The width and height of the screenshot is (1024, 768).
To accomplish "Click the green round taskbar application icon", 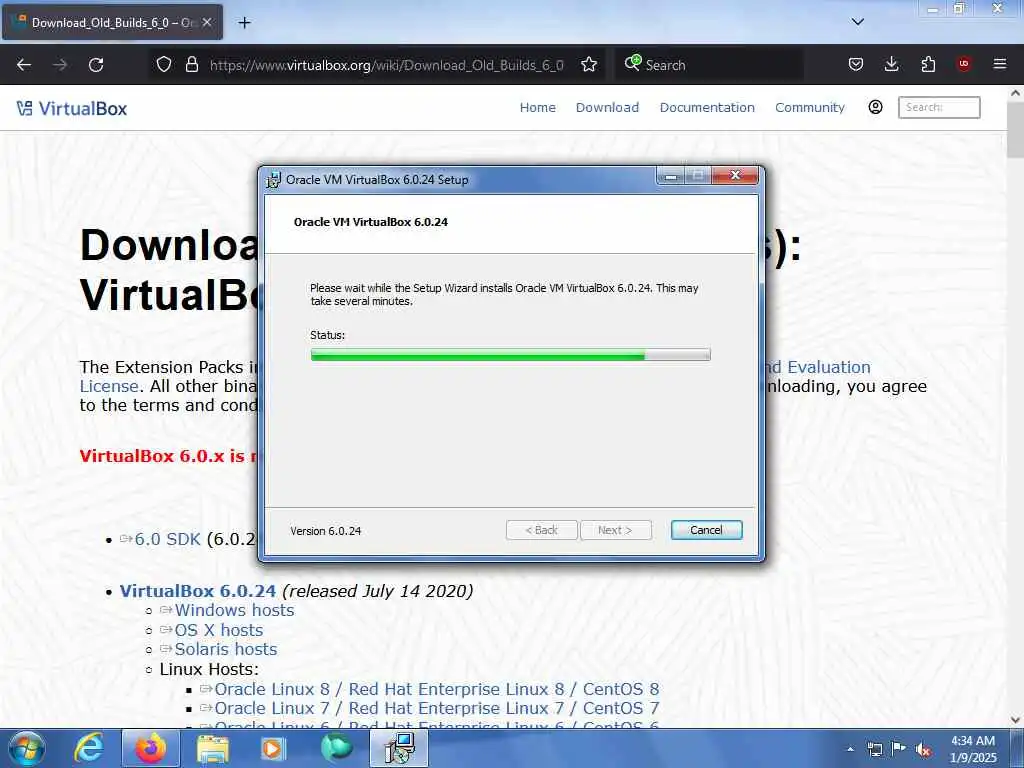I will (336, 748).
